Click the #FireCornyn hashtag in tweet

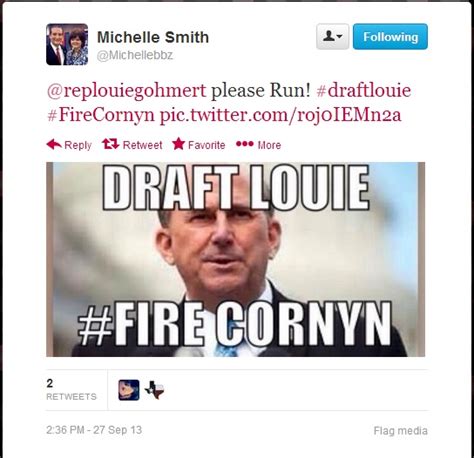click(101, 115)
